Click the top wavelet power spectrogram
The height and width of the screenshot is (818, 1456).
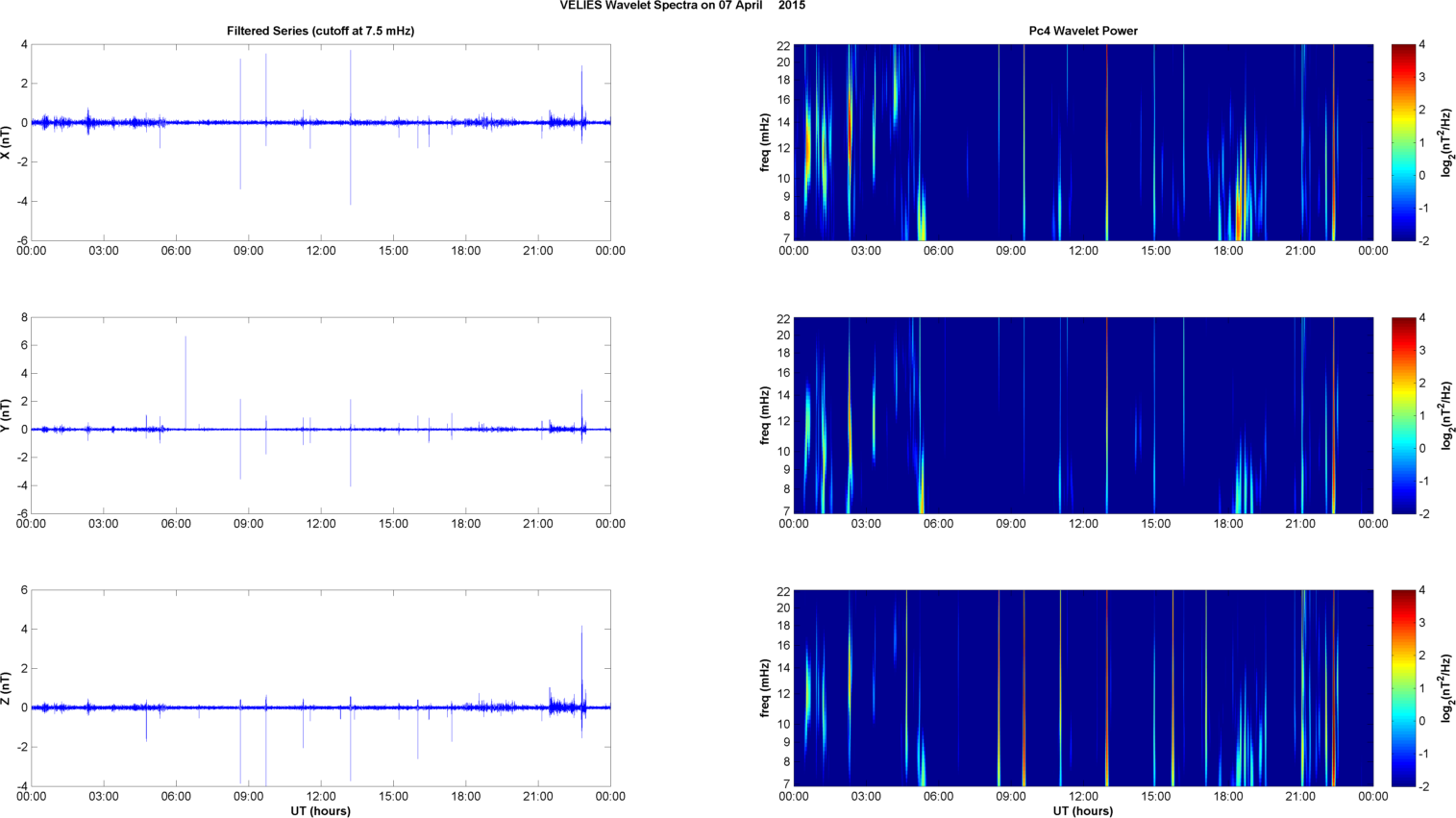(x=1083, y=142)
